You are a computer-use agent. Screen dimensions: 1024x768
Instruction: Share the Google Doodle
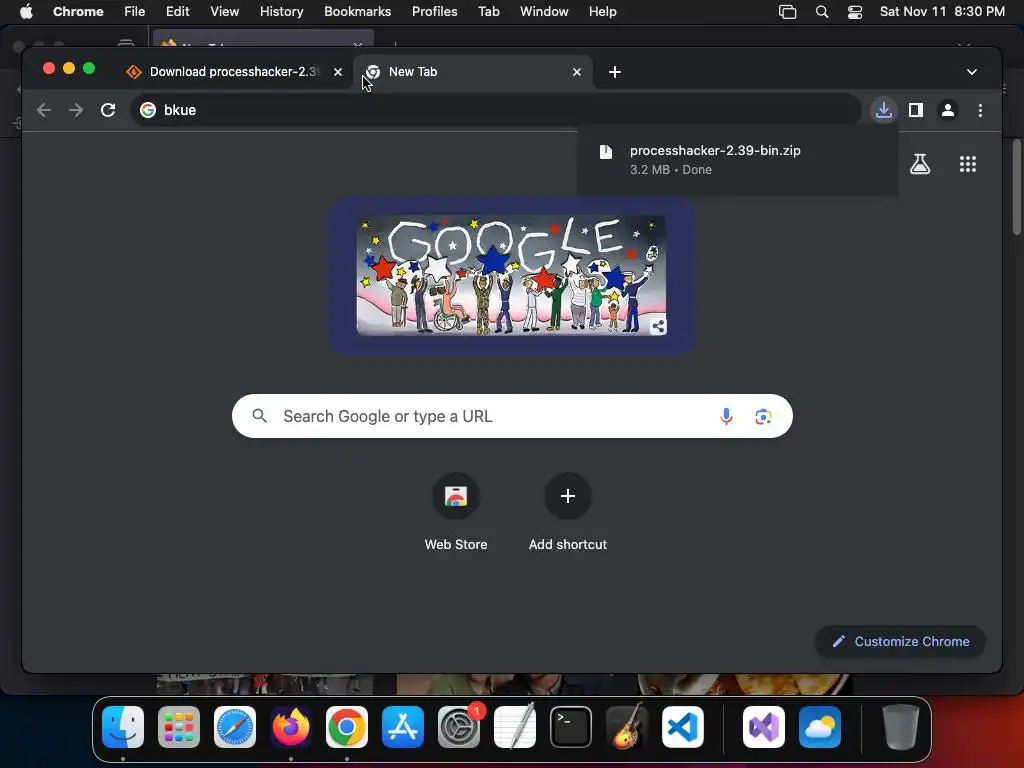(658, 326)
